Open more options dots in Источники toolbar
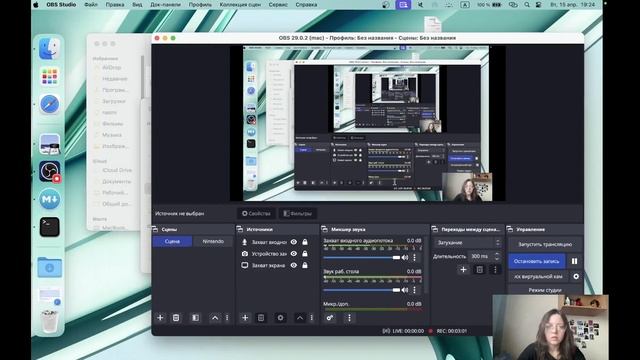This screenshot has height=360, width=640. coord(311,318)
